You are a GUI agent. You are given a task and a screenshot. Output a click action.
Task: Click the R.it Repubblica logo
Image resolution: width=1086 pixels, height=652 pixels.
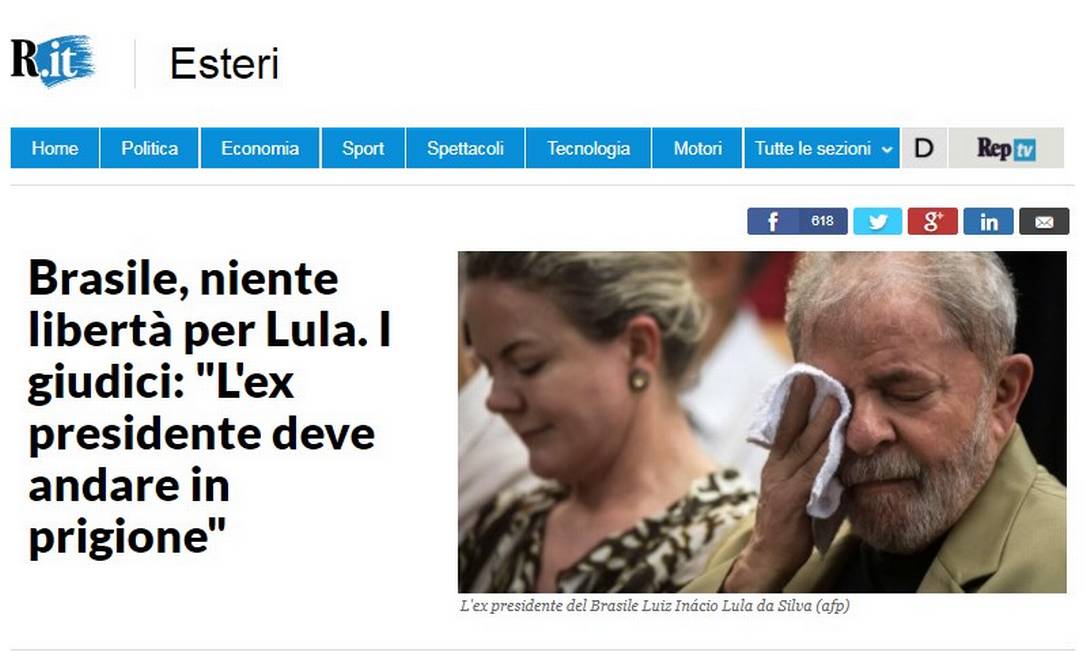click(x=52, y=60)
